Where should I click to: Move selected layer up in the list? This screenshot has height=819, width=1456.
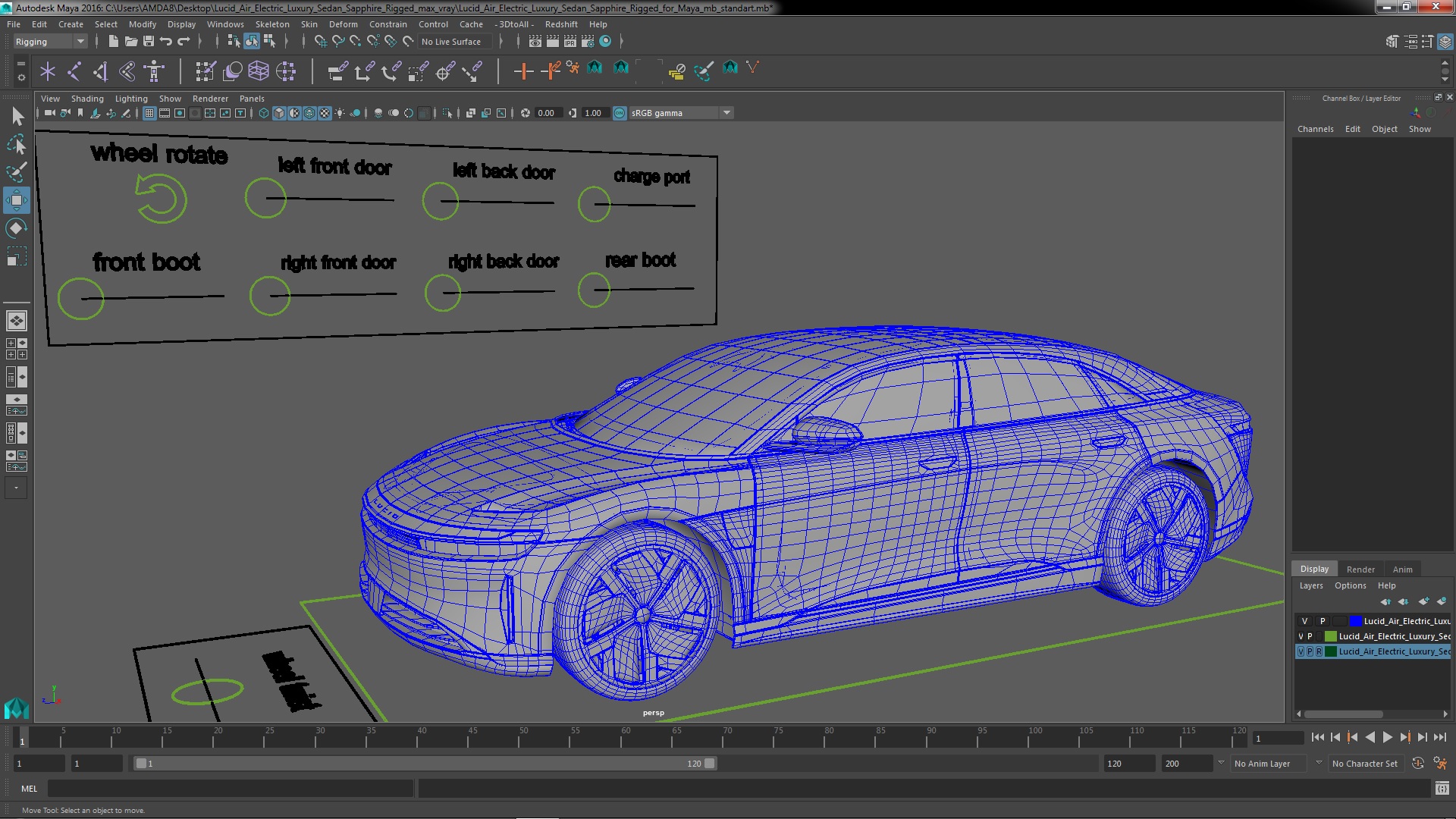1386,601
